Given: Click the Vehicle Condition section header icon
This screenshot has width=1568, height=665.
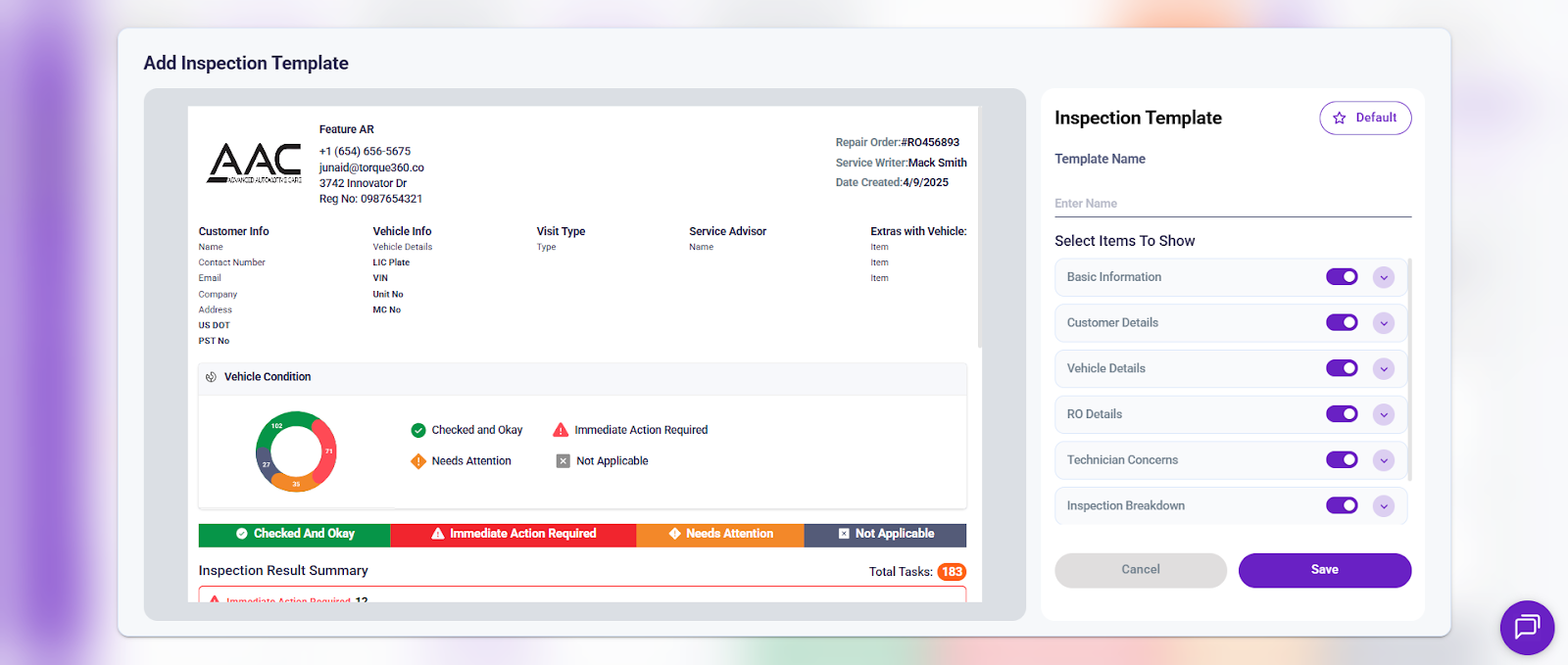Looking at the screenshot, I should point(211,377).
